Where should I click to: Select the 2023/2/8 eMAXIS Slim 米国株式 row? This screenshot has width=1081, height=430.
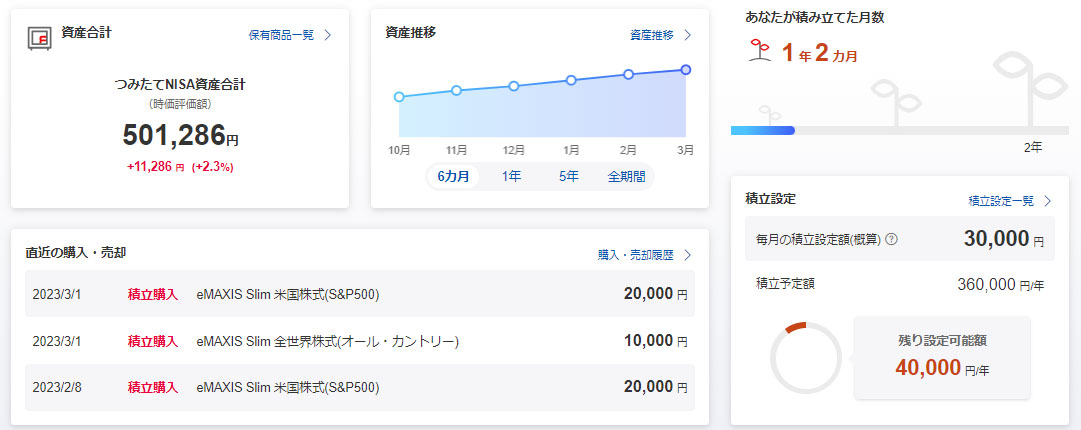coord(360,387)
